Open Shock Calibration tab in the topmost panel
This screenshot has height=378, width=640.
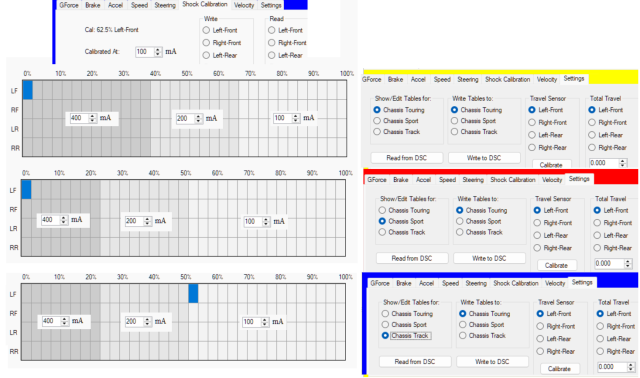(x=204, y=4)
